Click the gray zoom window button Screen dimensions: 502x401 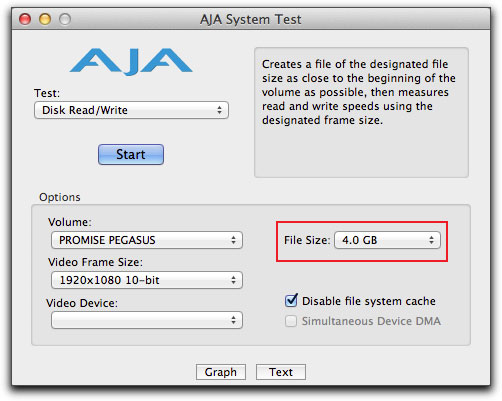tap(65, 19)
